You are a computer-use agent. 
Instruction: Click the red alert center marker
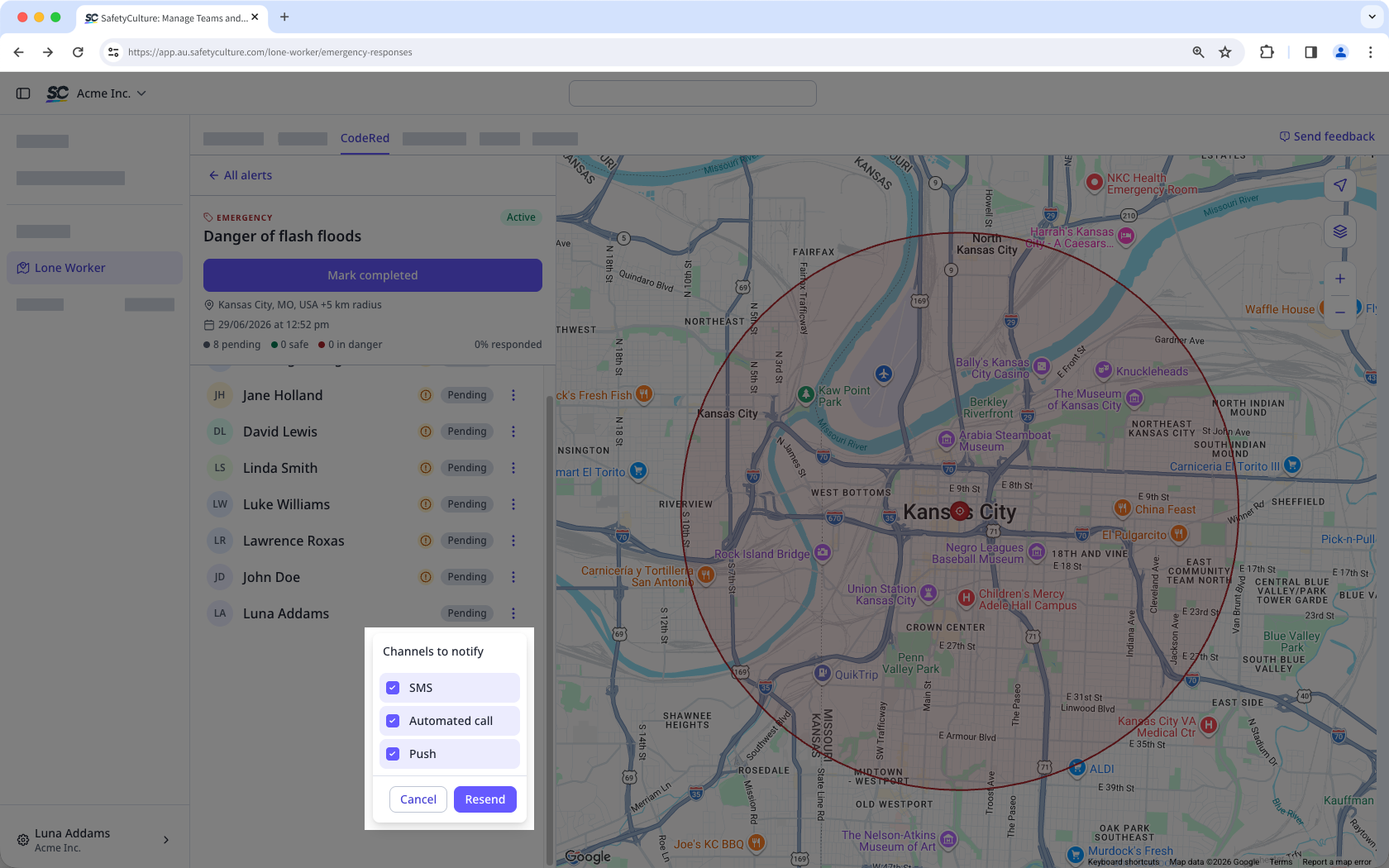coord(960,512)
